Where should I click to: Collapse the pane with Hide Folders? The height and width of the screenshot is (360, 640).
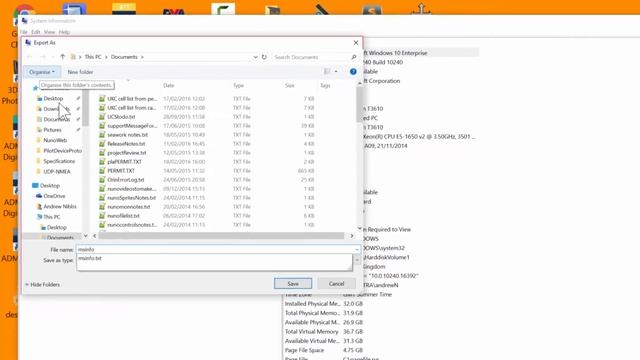point(42,284)
